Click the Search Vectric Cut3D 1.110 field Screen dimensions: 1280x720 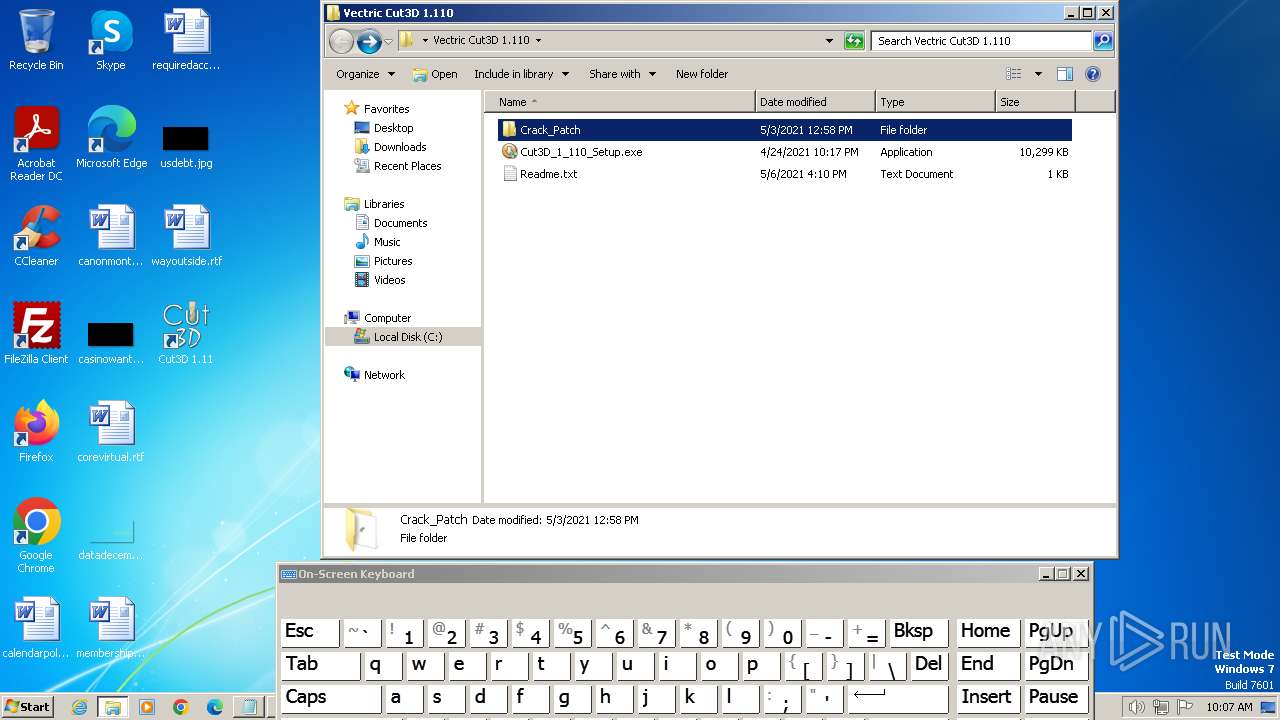(x=981, y=41)
